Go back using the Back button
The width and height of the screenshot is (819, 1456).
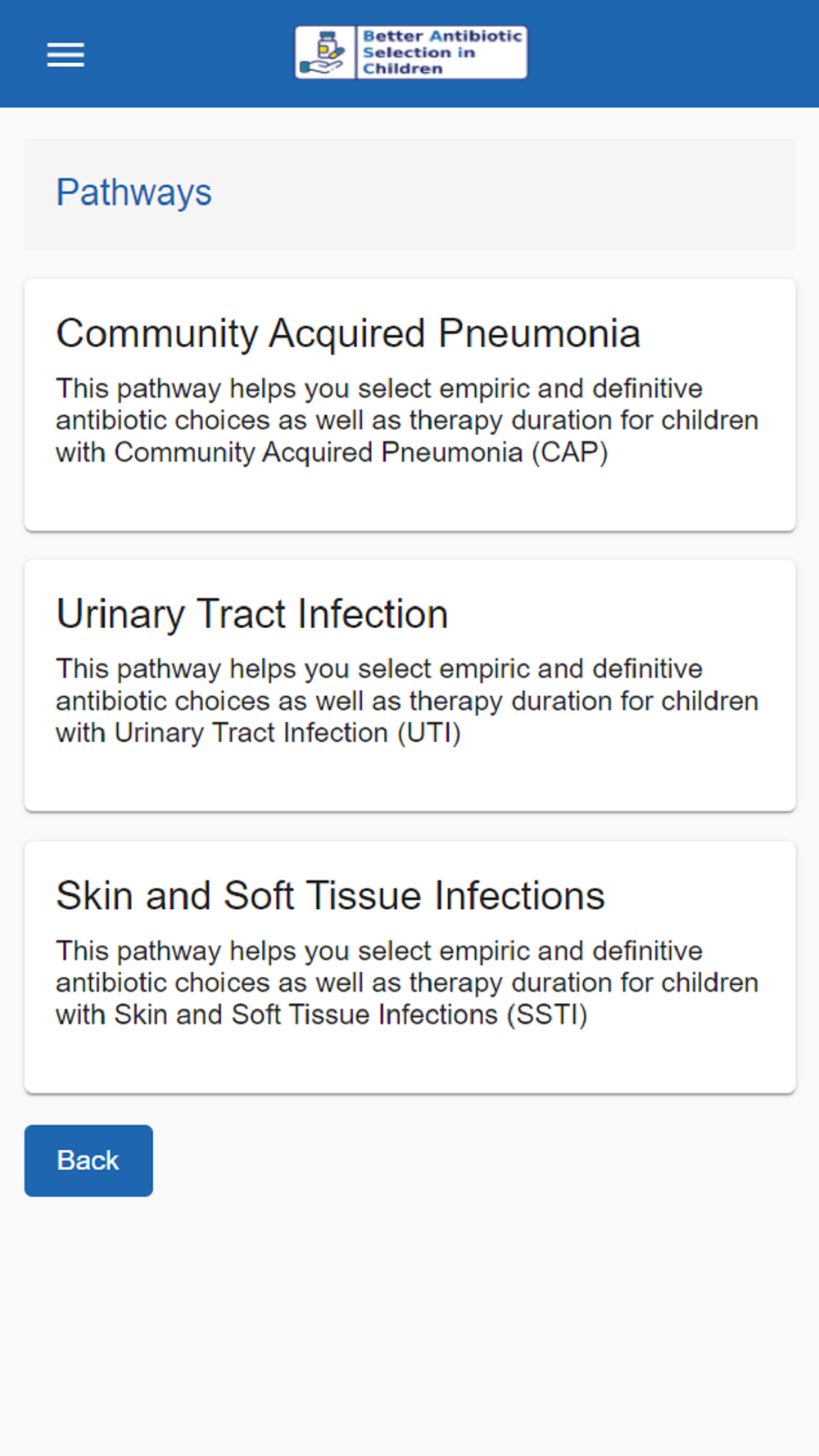tap(88, 1160)
